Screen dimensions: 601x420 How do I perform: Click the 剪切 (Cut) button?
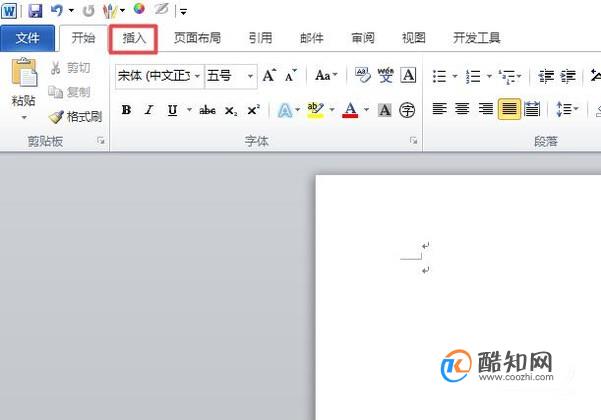pyautogui.click(x=71, y=68)
